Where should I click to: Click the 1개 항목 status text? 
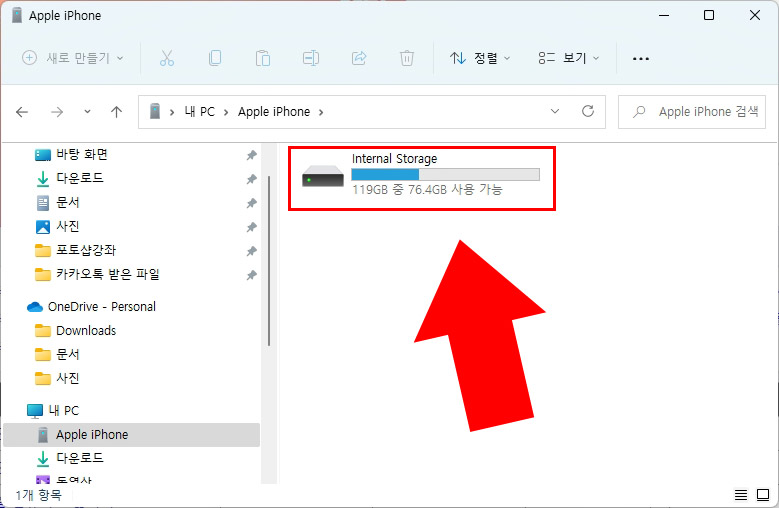[x=39, y=495]
